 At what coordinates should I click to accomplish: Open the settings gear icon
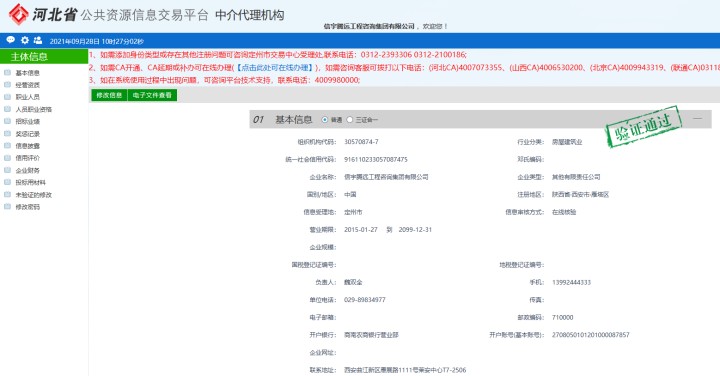point(25,40)
